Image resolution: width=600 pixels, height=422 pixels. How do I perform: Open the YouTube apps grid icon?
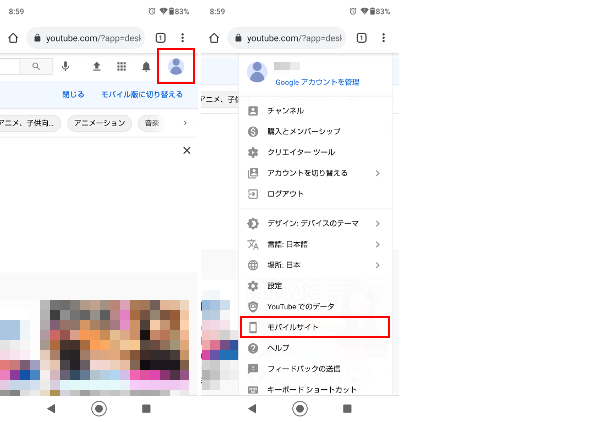pos(121,67)
